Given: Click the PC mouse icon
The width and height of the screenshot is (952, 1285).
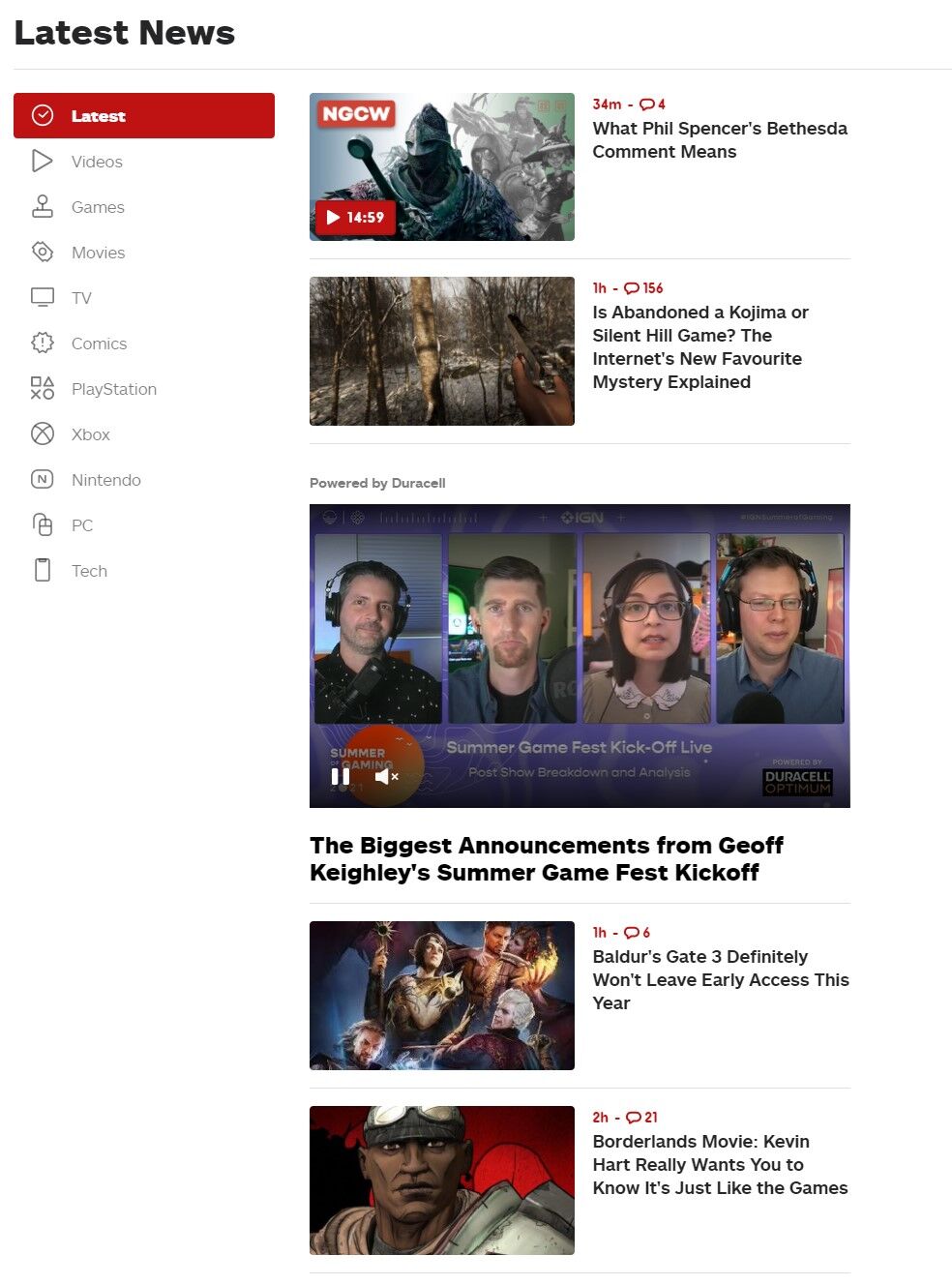Looking at the screenshot, I should tap(43, 524).
